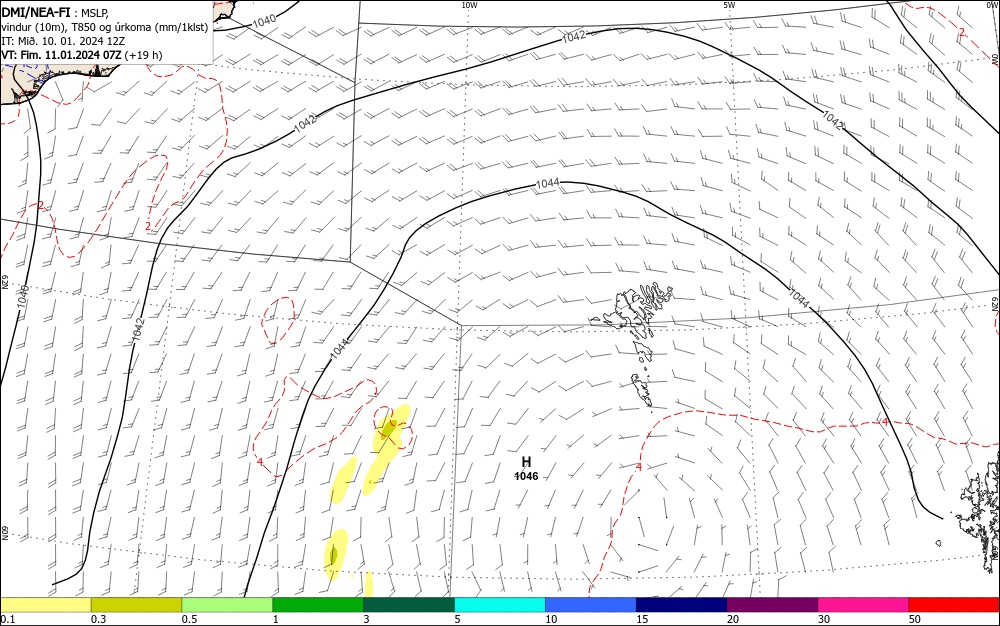Click the 'vindur (10m), T850 og úrkoma' line
The height and width of the screenshot is (626, 1000).
point(105,27)
